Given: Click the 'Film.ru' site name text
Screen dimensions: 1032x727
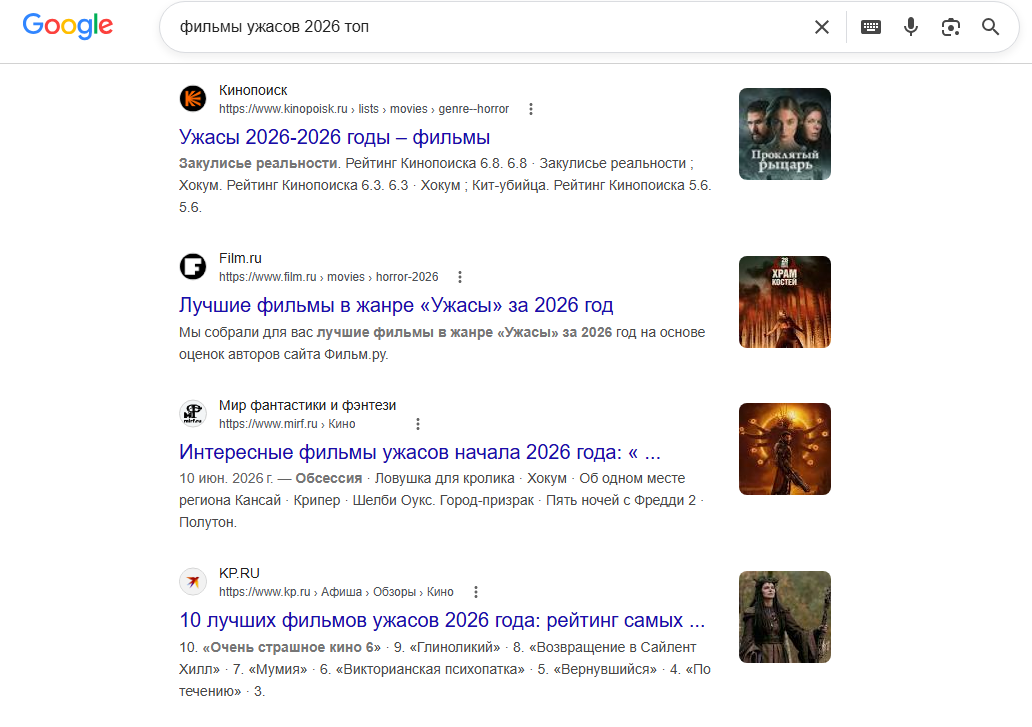Looking at the screenshot, I should click(x=240, y=258).
